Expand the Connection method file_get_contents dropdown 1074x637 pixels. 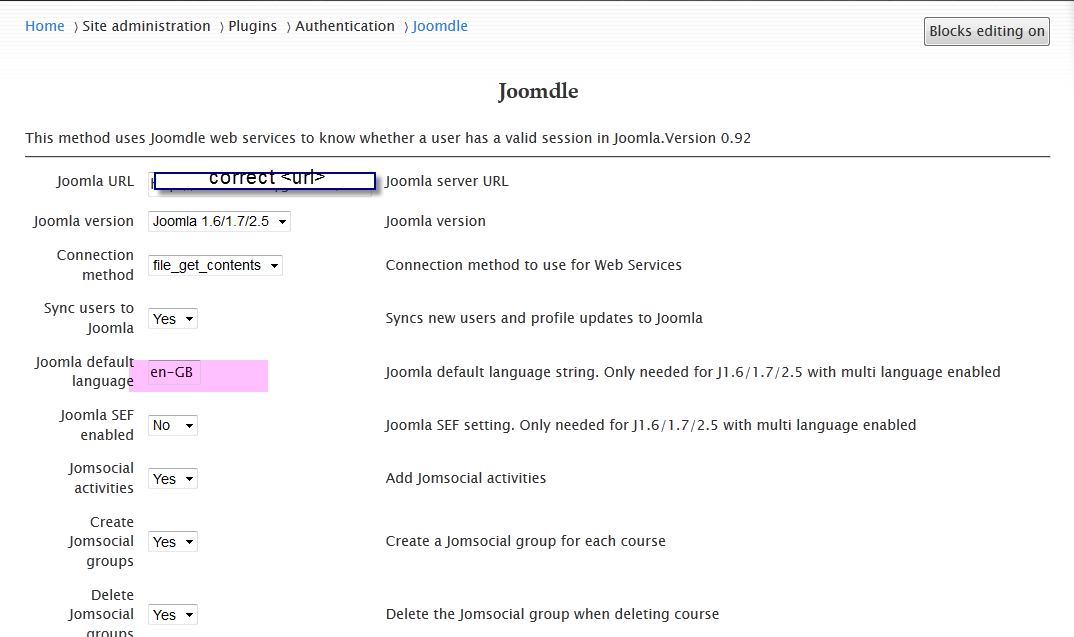(x=215, y=265)
